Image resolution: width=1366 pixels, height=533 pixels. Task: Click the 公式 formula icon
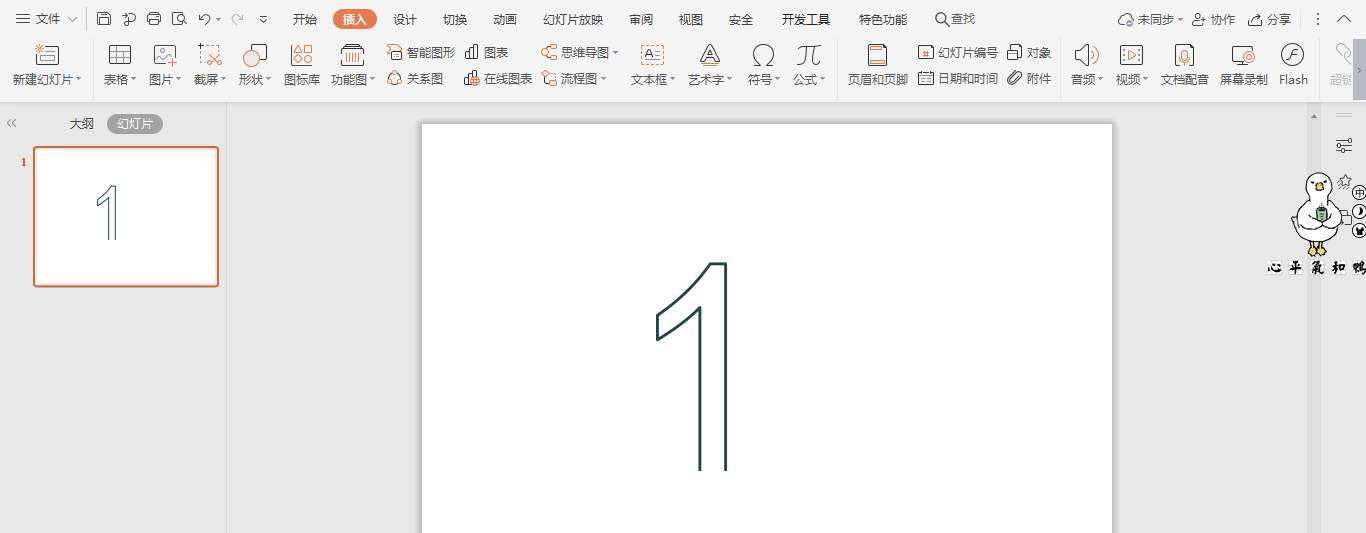tap(809, 55)
